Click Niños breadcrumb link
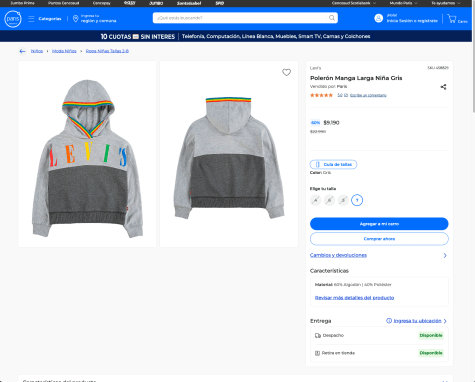475x382 pixels. (x=37, y=51)
